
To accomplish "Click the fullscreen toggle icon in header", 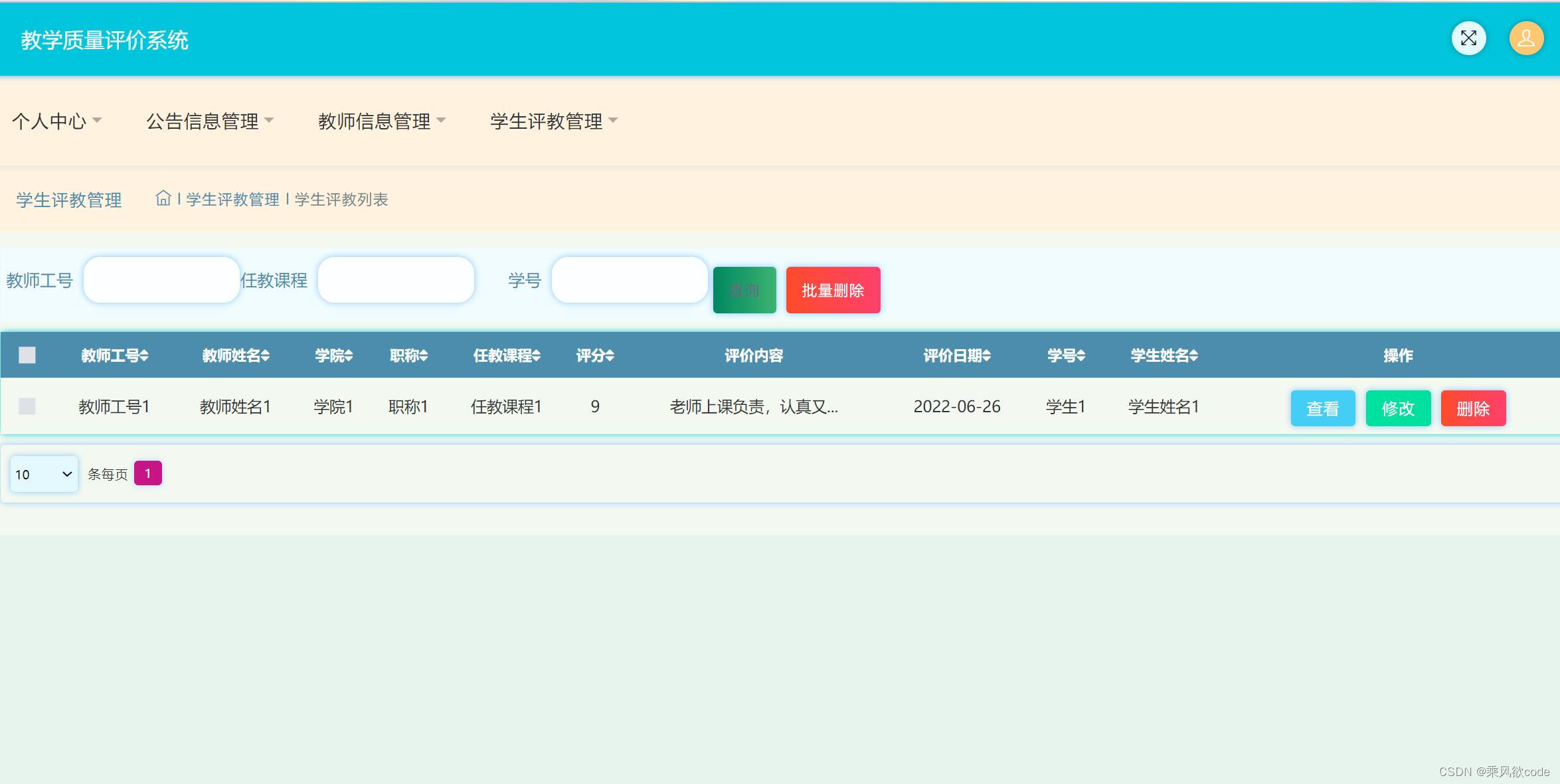I will (x=1468, y=39).
